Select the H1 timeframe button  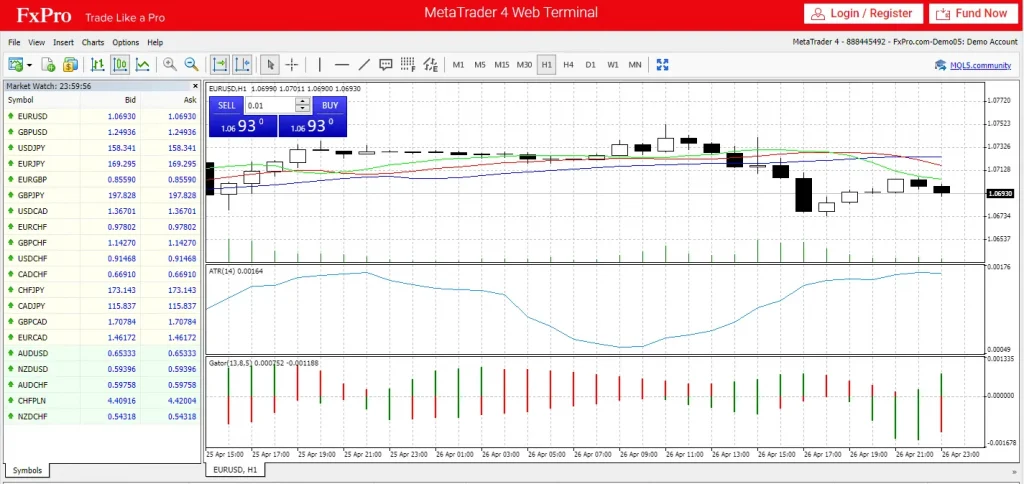click(547, 65)
